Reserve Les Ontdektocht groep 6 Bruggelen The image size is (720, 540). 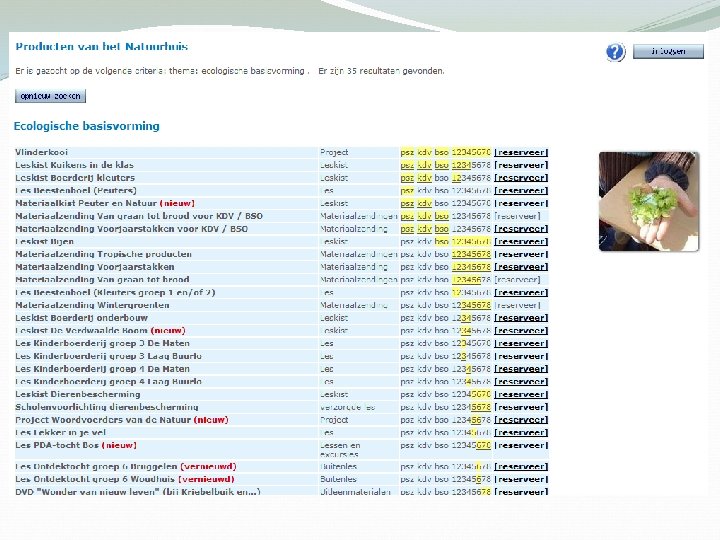click(521, 467)
